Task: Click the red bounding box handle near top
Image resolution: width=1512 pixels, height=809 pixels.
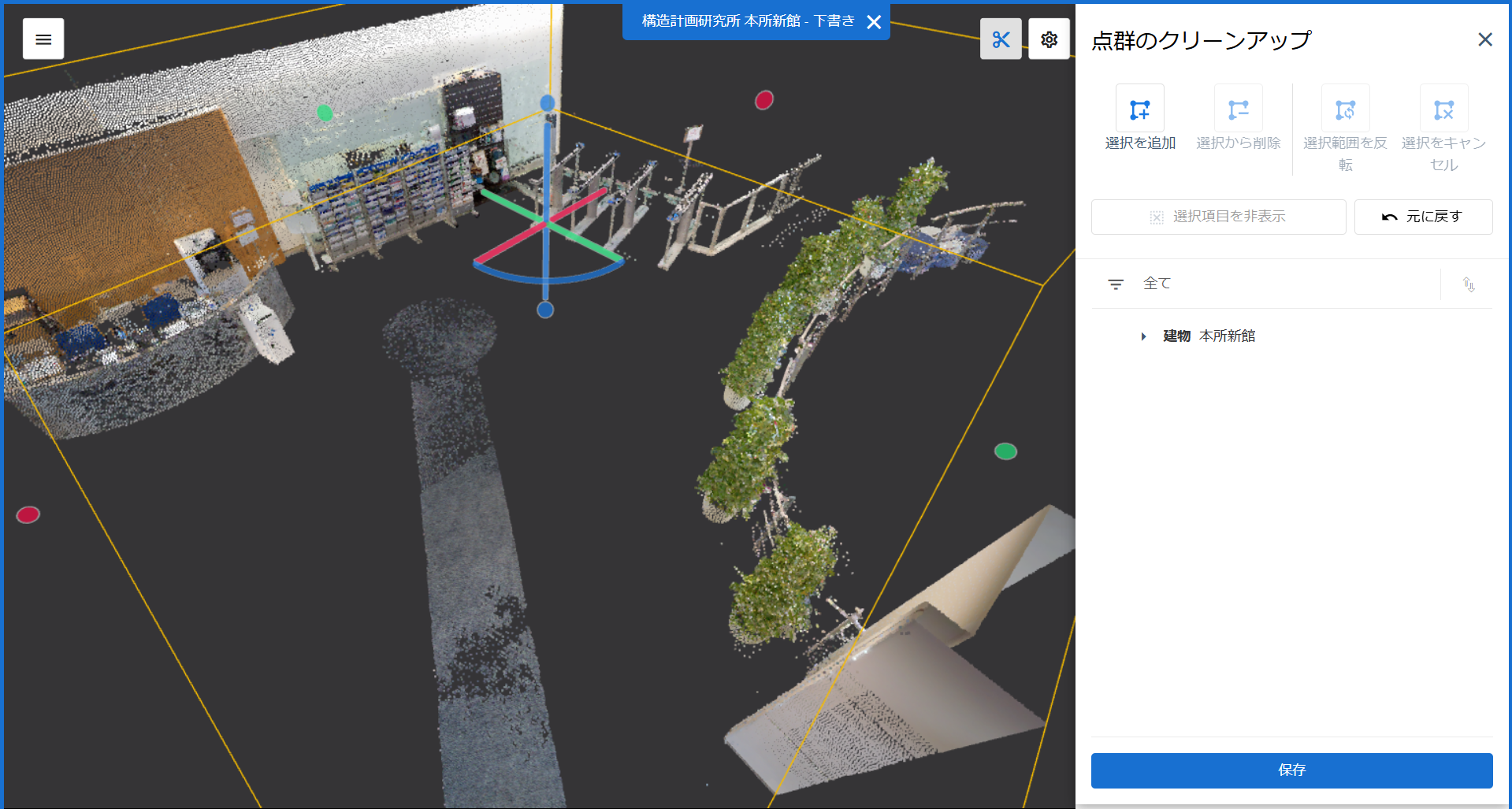Action: pyautogui.click(x=764, y=100)
